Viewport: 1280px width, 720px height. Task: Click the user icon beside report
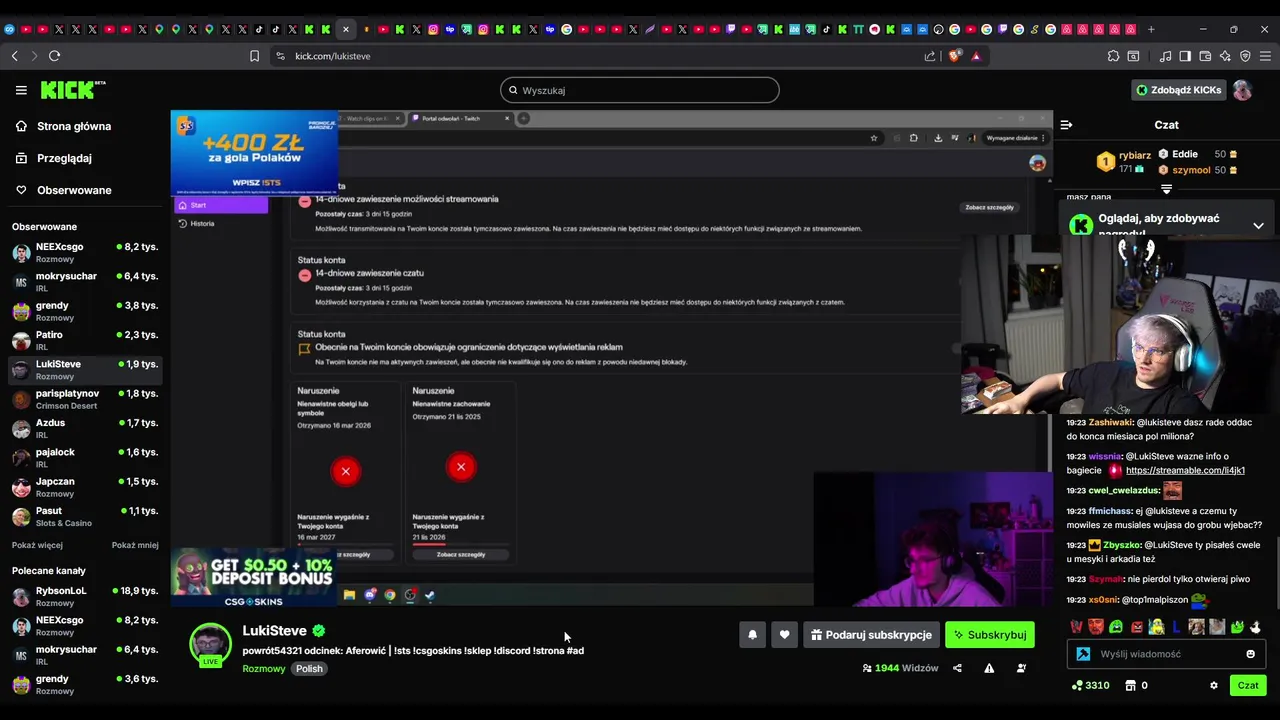click(1021, 668)
